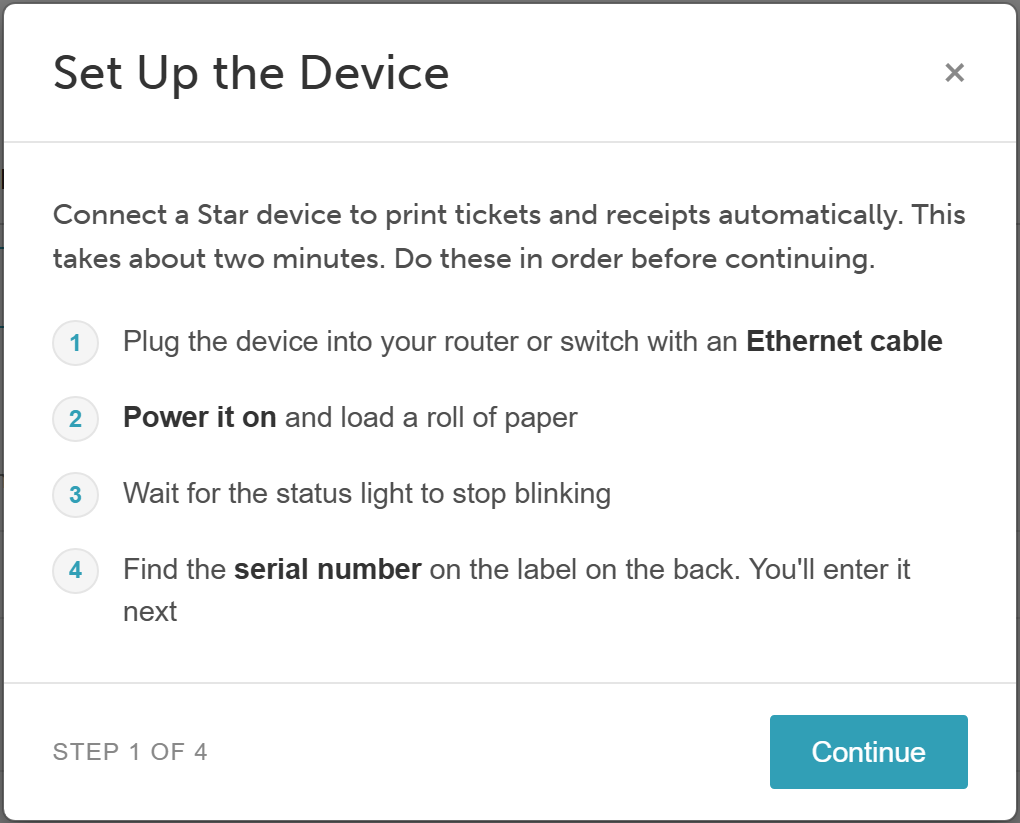The image size is (1020, 823).
Task: Click the 'Set Up the Device' title
Action: (x=251, y=74)
